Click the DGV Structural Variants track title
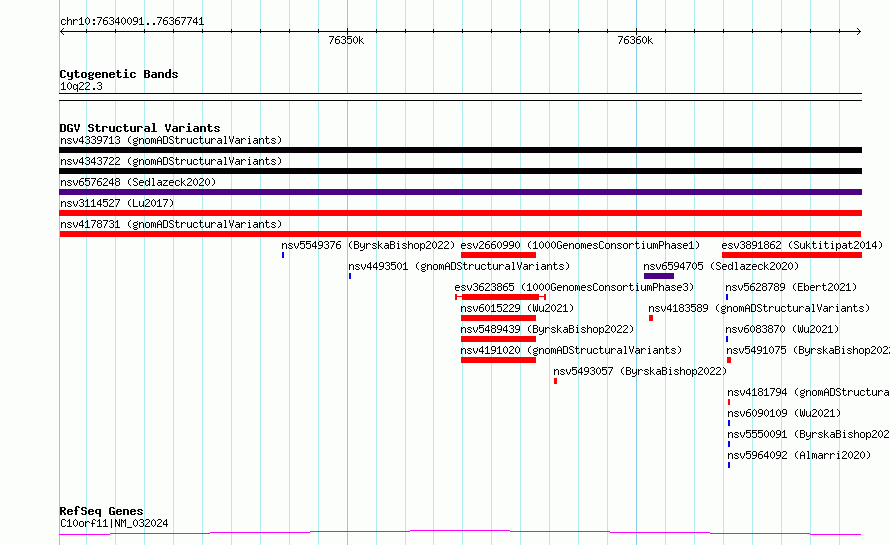 pyautogui.click(x=140, y=128)
